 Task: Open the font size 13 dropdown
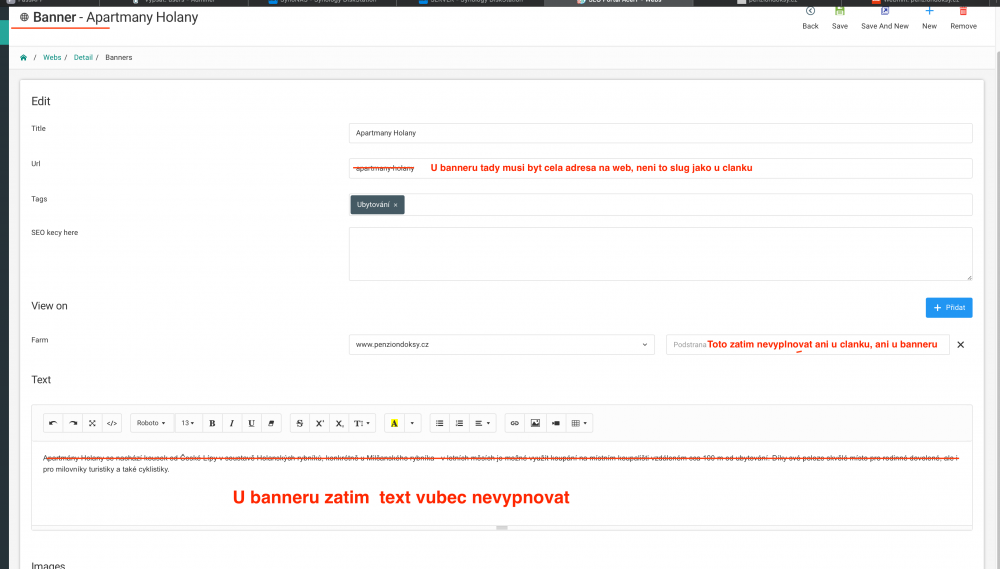pos(187,423)
